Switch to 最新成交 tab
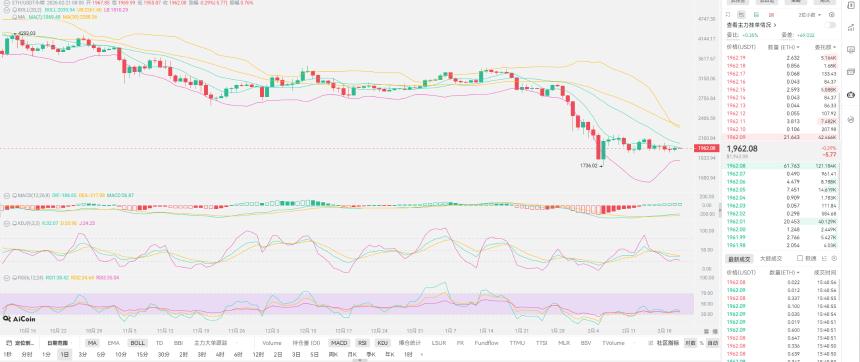Viewport: 860px width, 362px height. tap(739, 258)
